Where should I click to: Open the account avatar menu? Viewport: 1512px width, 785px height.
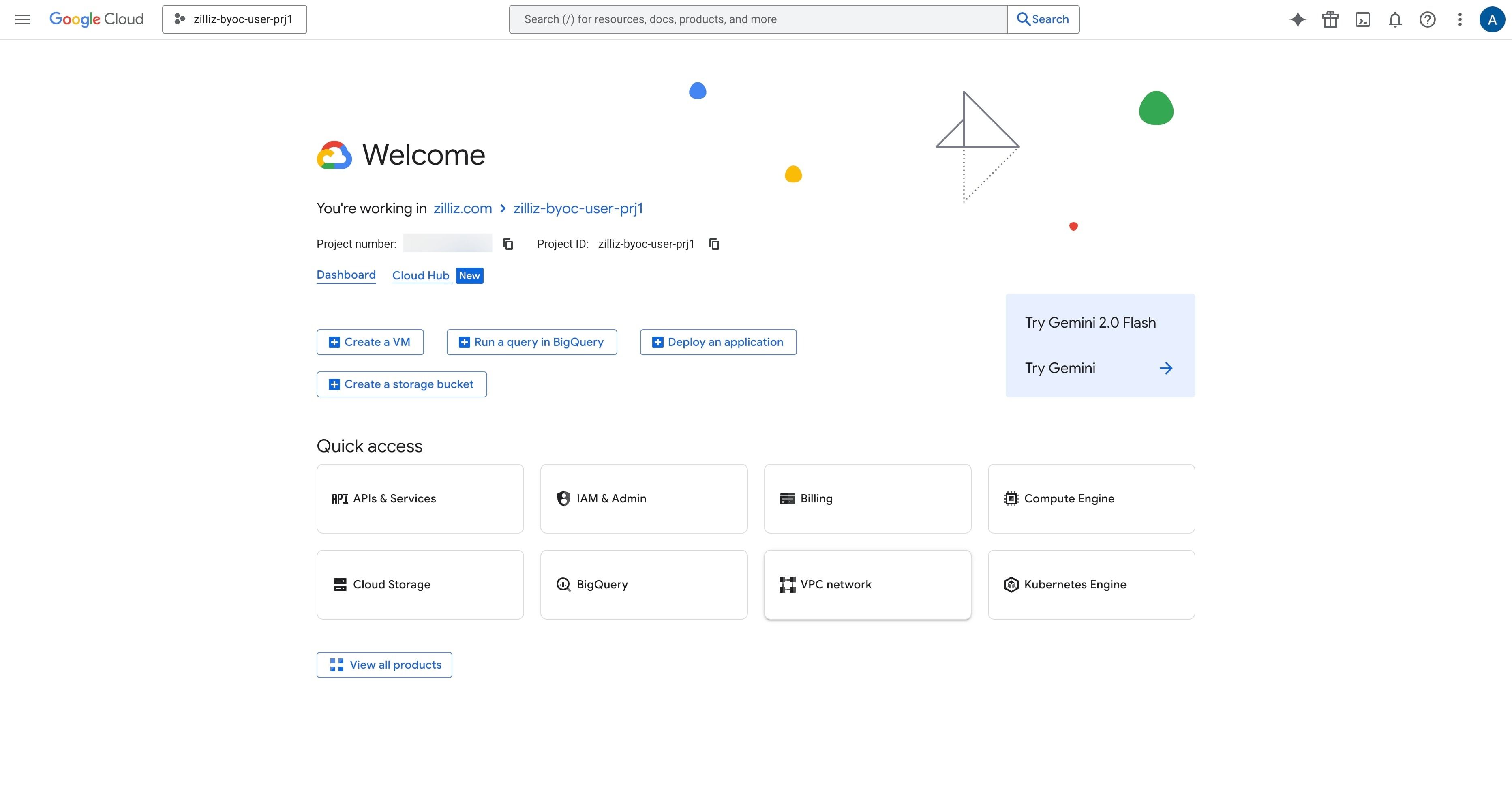point(1492,19)
